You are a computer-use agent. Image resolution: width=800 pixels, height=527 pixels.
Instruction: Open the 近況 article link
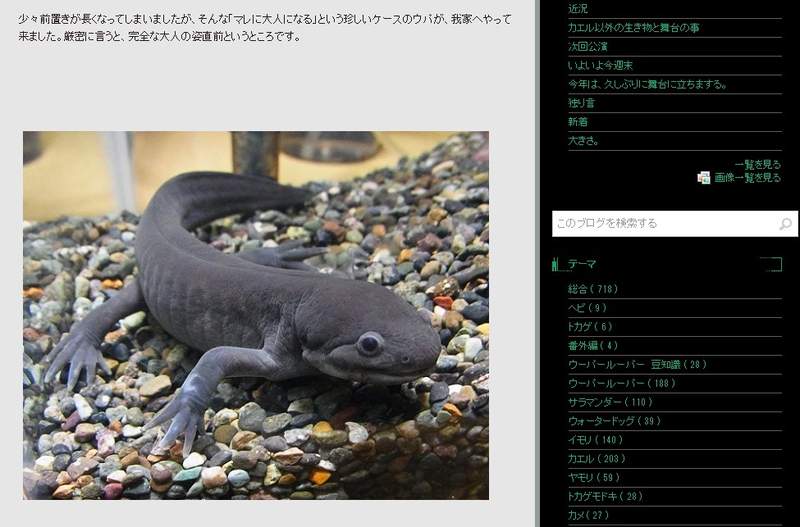click(x=578, y=9)
